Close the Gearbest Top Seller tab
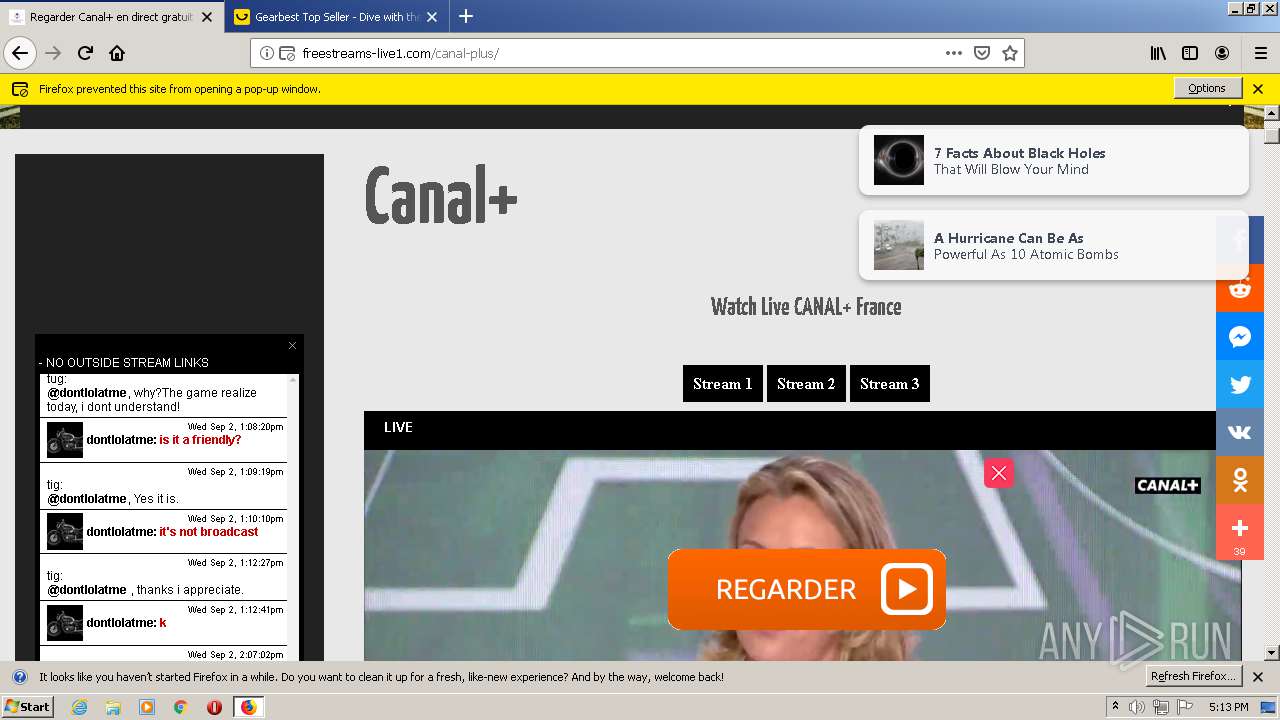This screenshot has height=720, width=1280. (x=433, y=17)
